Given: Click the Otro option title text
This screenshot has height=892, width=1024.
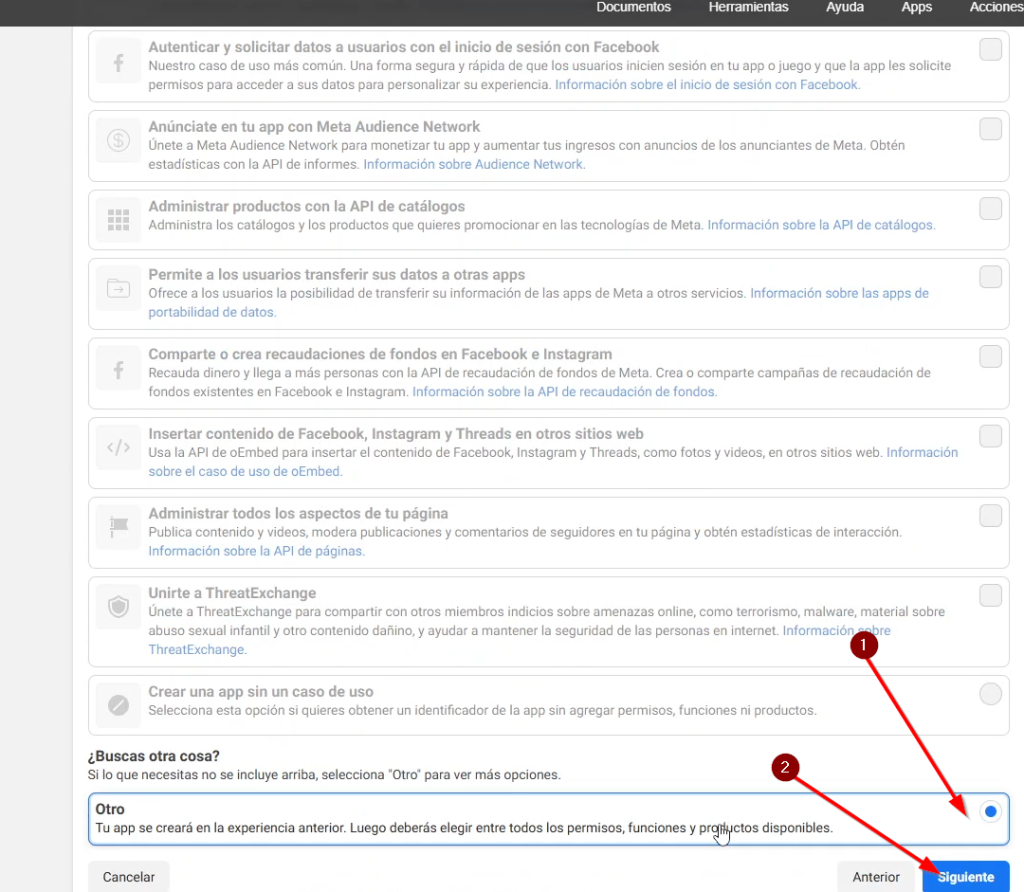Looking at the screenshot, I should click(110, 809).
